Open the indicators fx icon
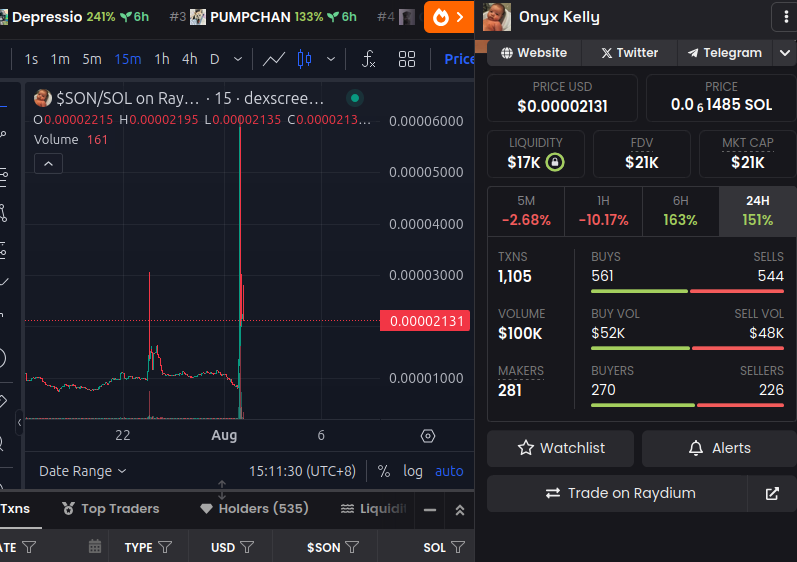This screenshot has height=562, width=797. click(369, 59)
